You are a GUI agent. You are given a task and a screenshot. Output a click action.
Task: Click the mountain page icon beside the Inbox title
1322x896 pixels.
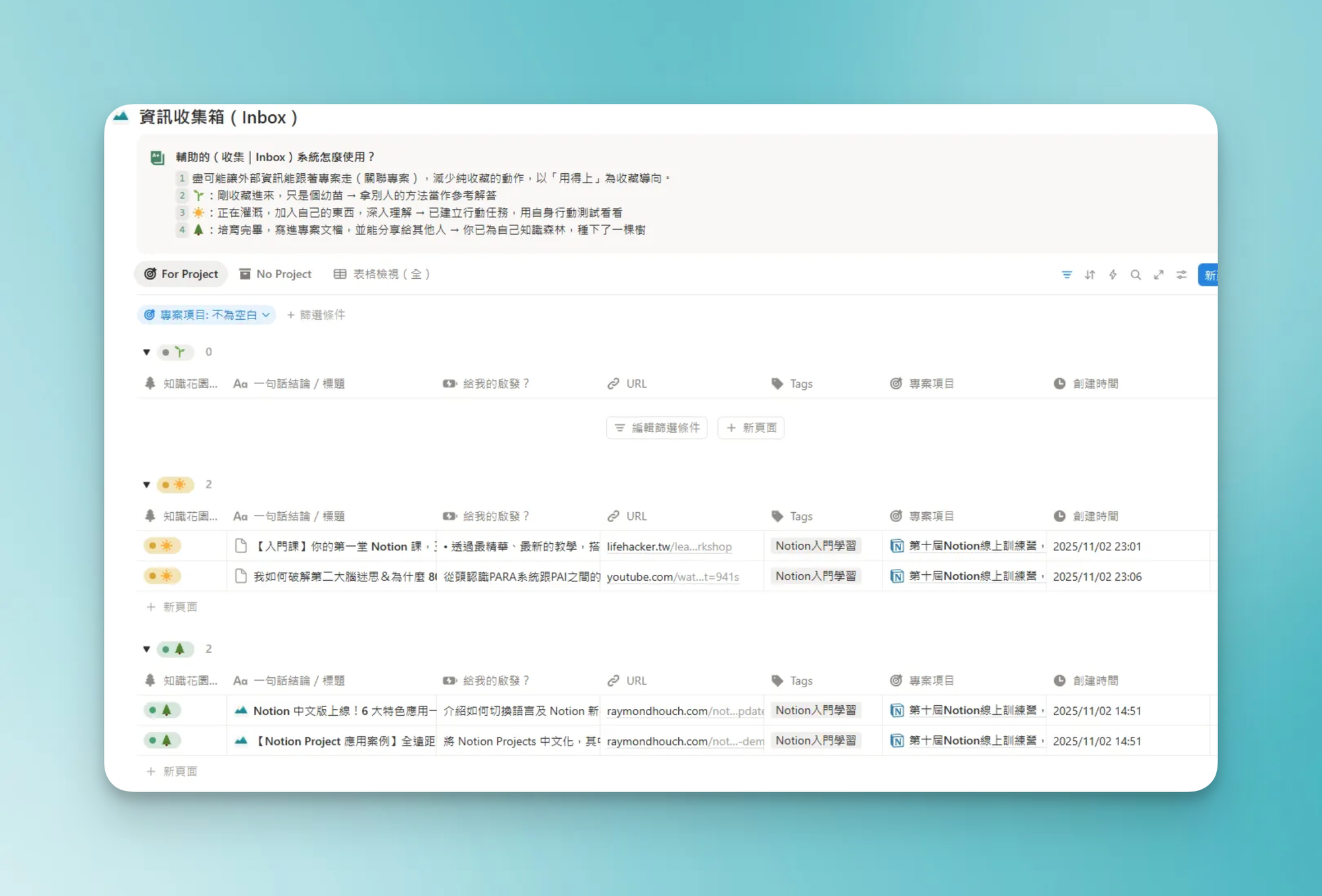pyautogui.click(x=121, y=117)
